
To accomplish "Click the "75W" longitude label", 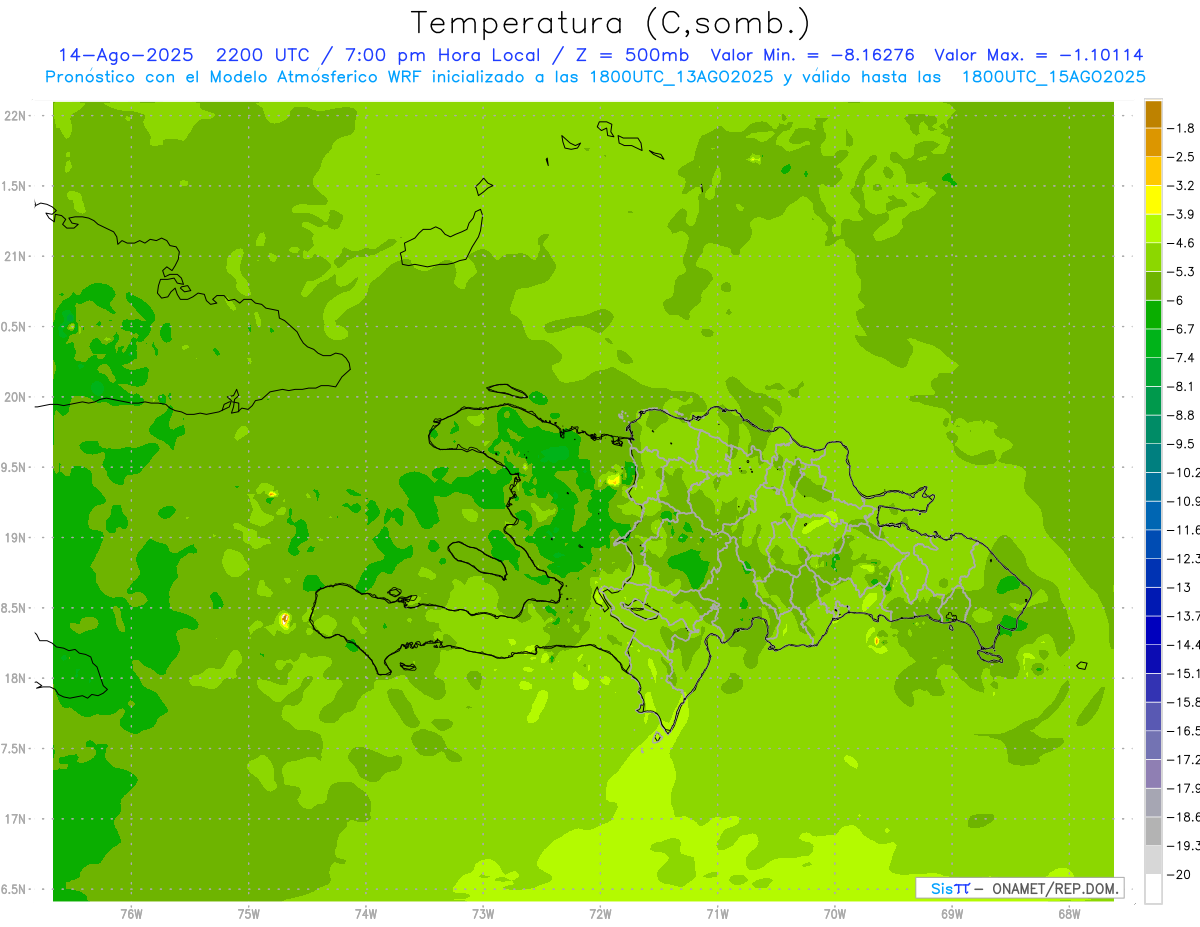I will pos(248,913).
